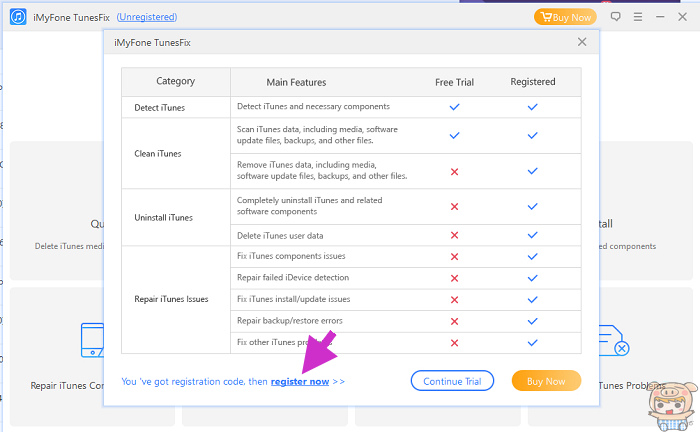Click the Registered checkmark for Detect iTunes

[532, 106]
